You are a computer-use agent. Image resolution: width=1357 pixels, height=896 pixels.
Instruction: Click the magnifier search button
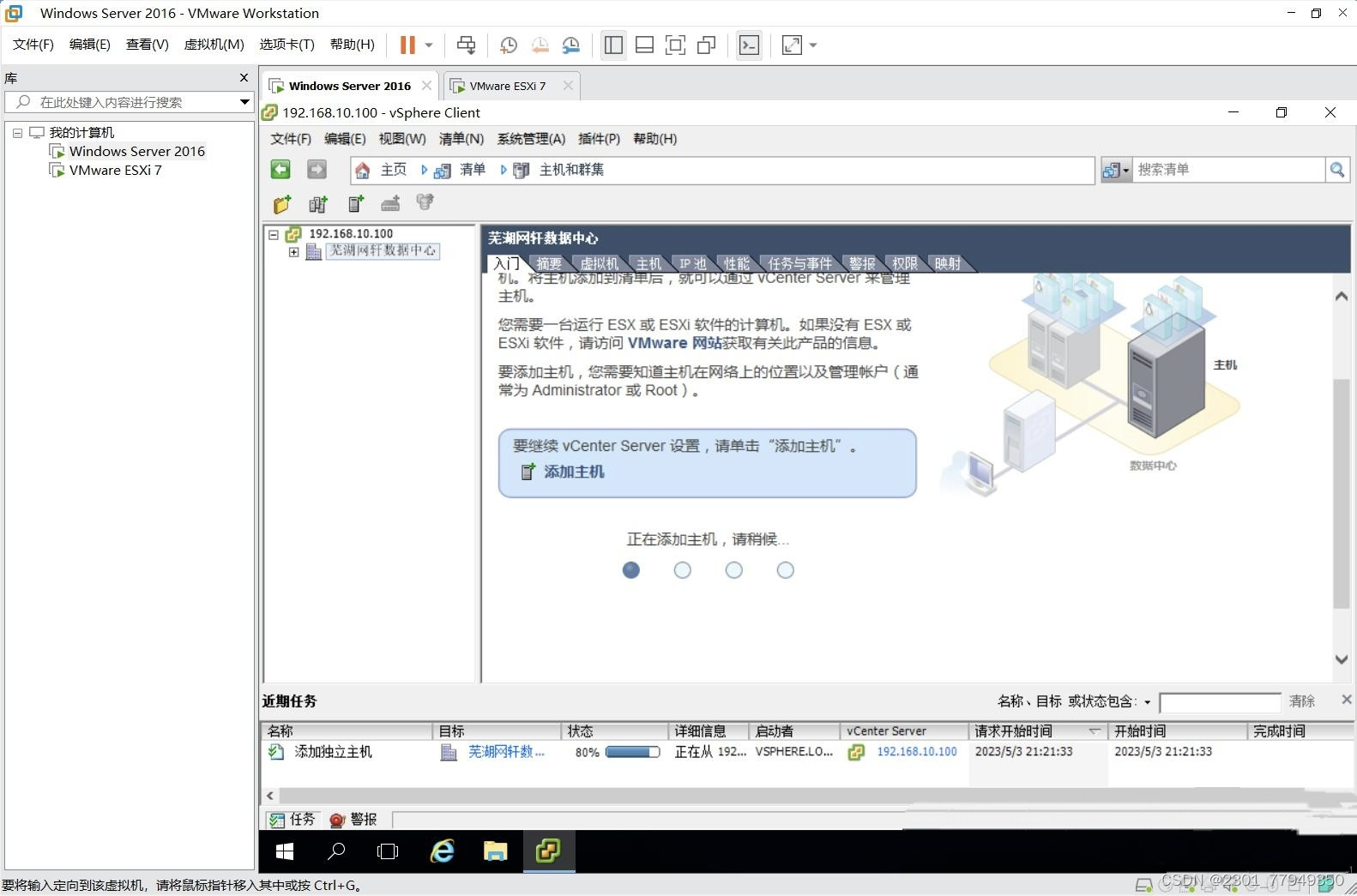click(1337, 170)
